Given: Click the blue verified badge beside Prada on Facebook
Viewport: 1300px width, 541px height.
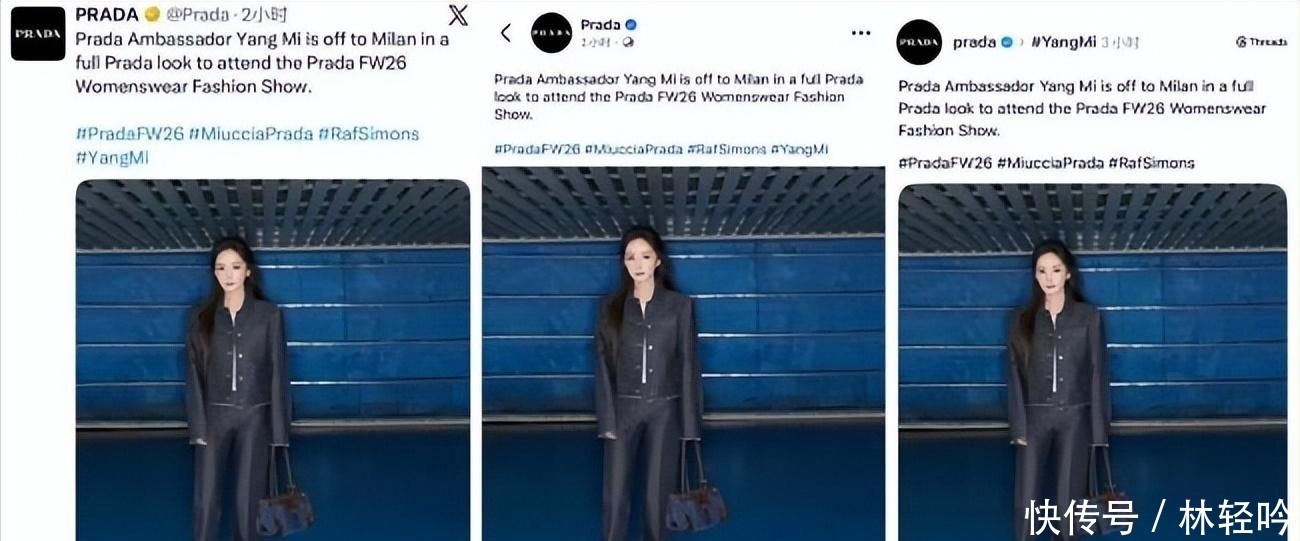Looking at the screenshot, I should 631,25.
